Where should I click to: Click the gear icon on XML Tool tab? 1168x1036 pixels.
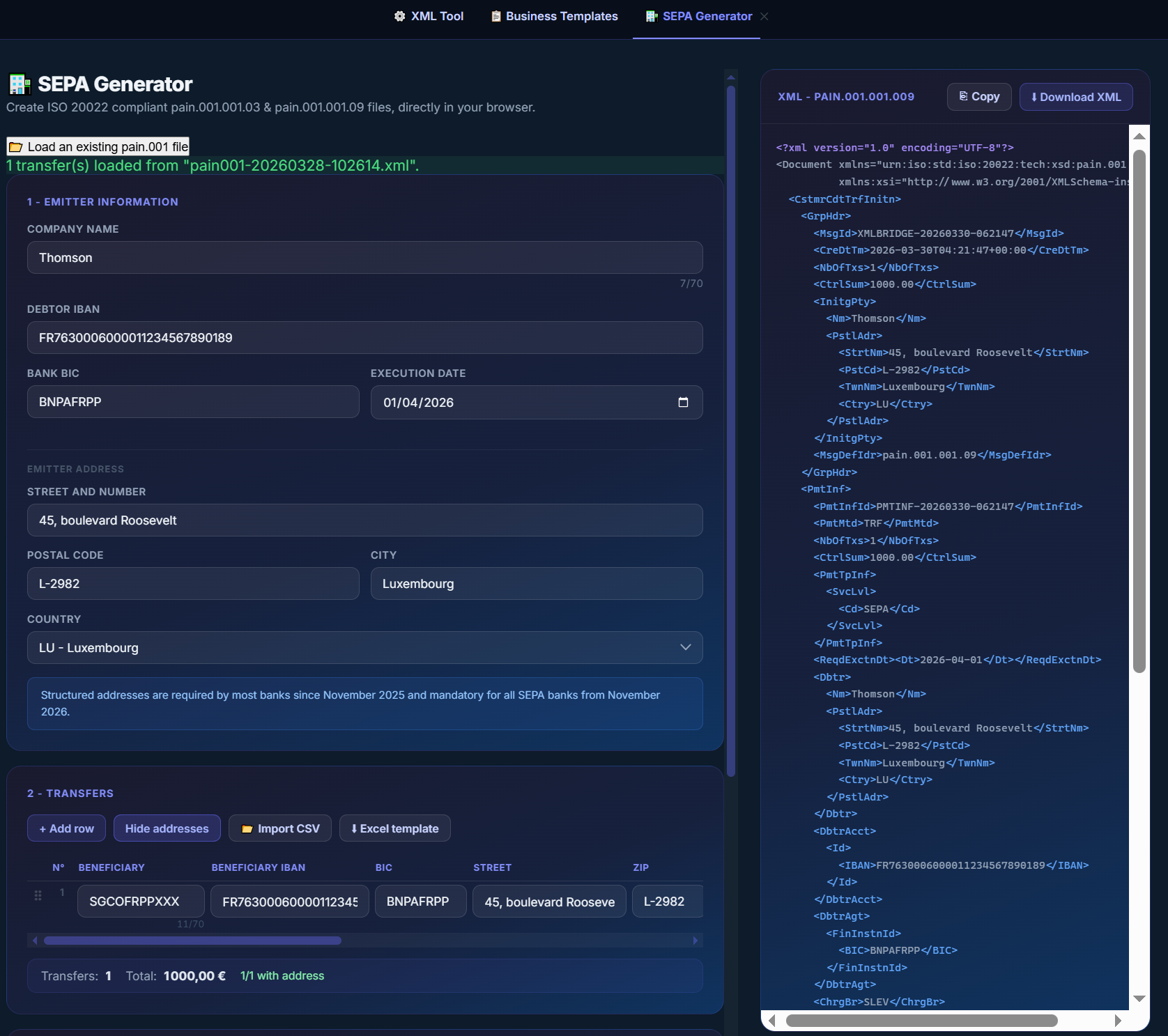click(x=399, y=16)
